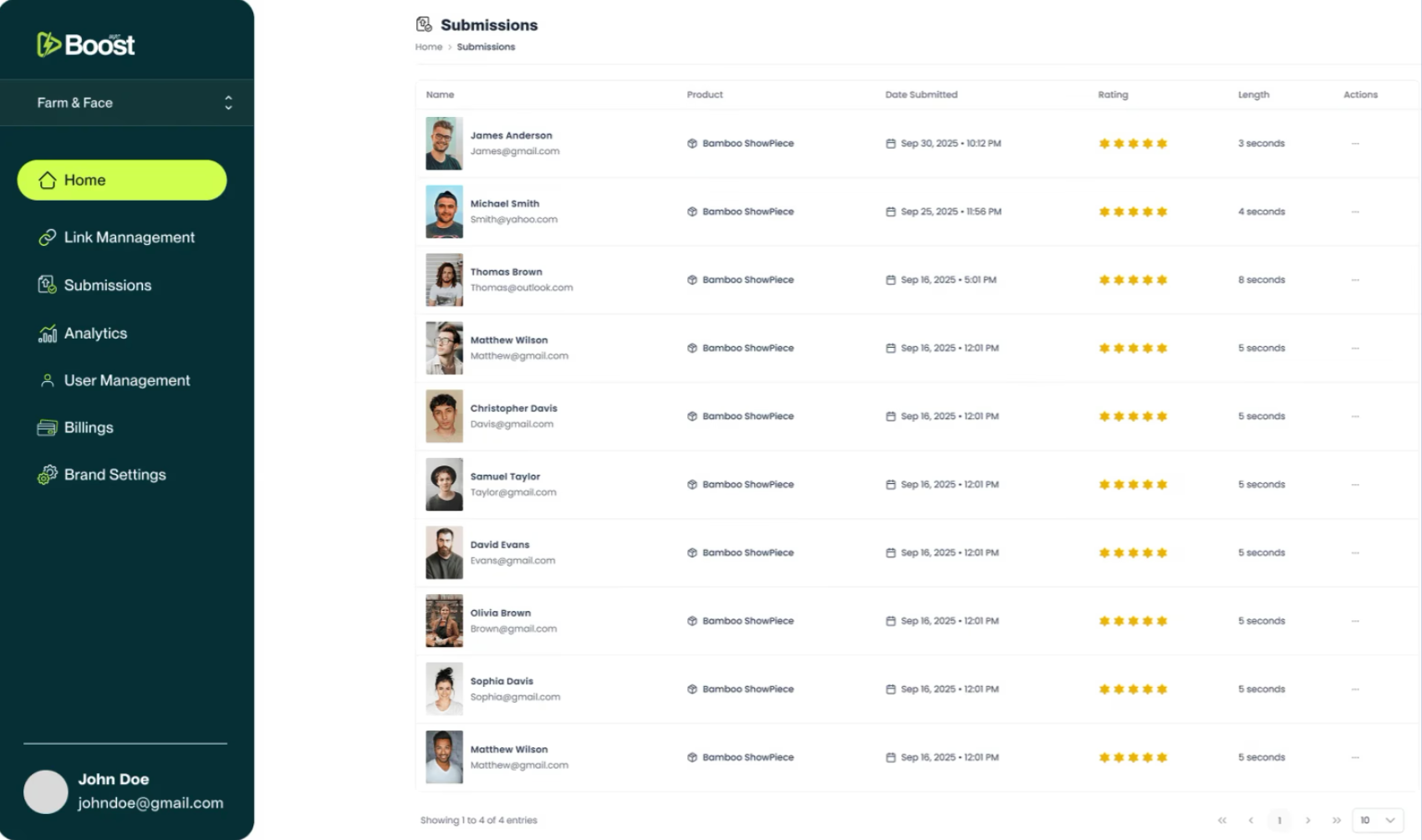This screenshot has width=1422, height=840.
Task: Open the rows-per-page dropdown showing 10
Action: tap(1377, 820)
